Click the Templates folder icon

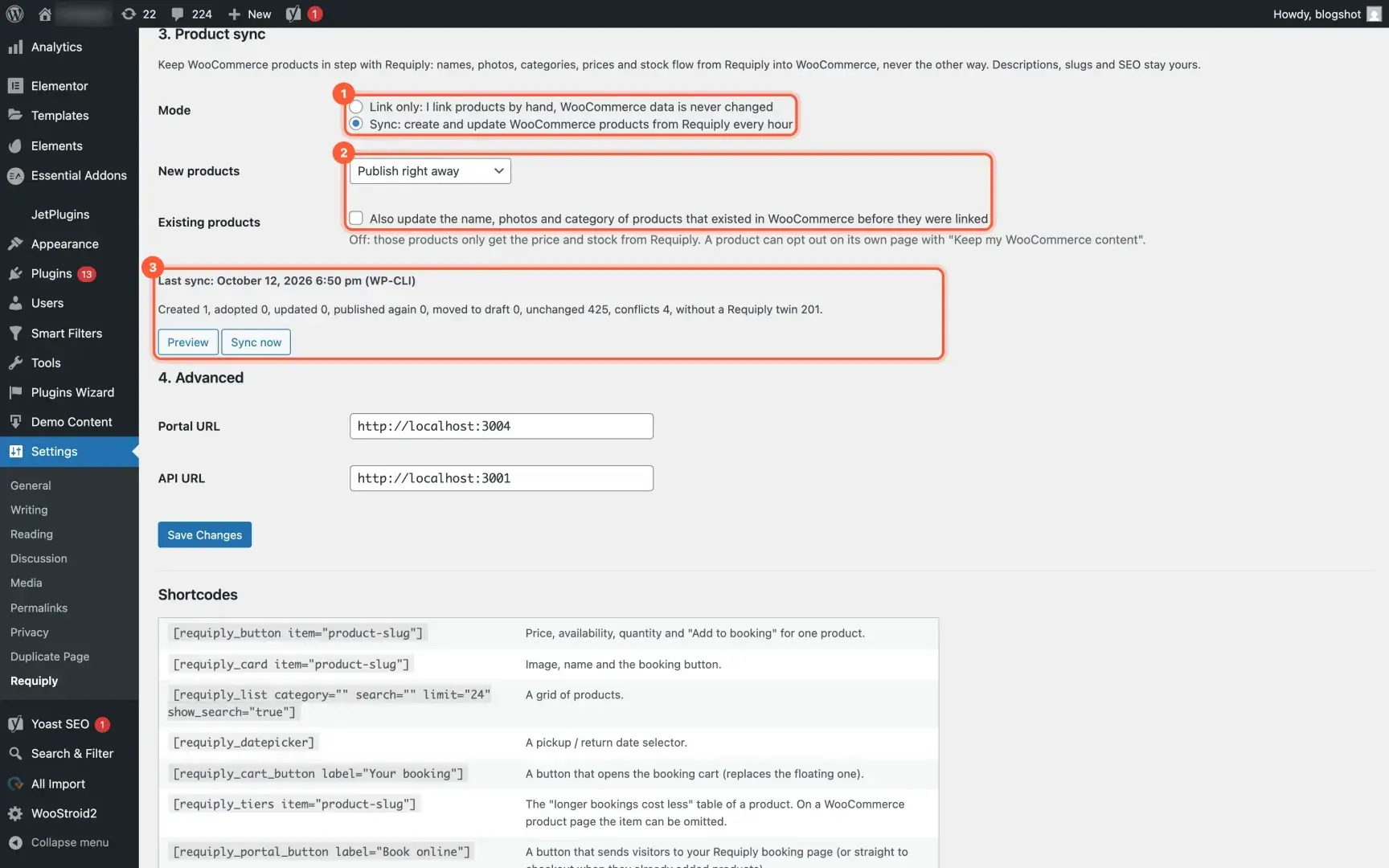(x=15, y=115)
